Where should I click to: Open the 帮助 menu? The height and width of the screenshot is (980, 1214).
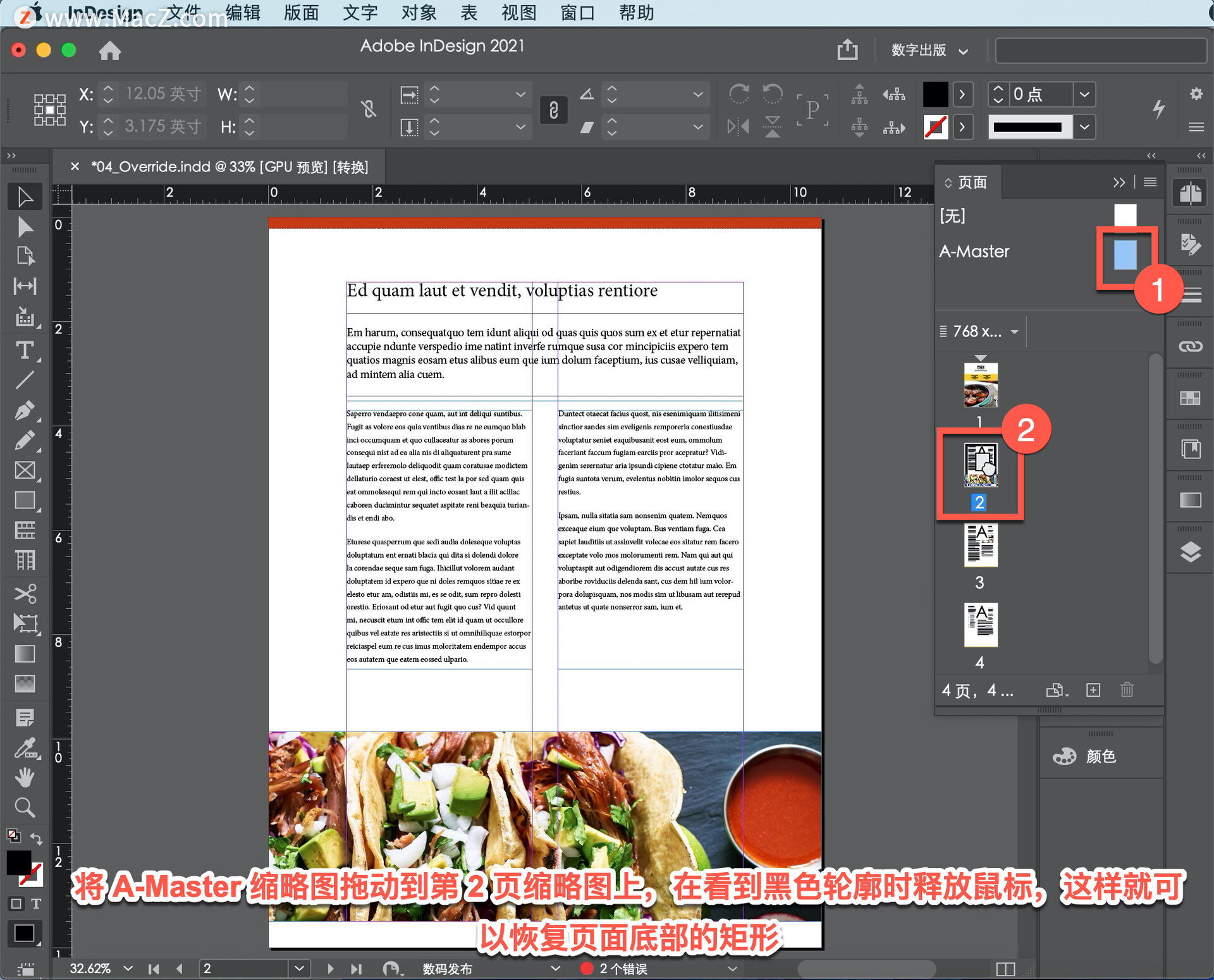pos(636,13)
